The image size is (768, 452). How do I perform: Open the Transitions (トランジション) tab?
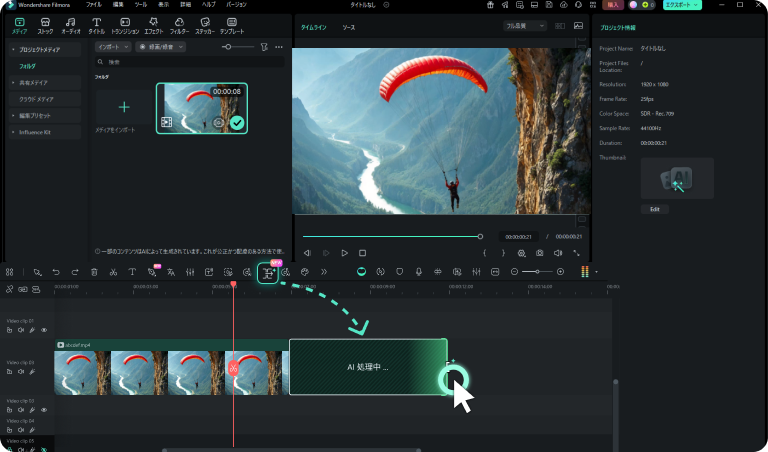(x=125, y=25)
